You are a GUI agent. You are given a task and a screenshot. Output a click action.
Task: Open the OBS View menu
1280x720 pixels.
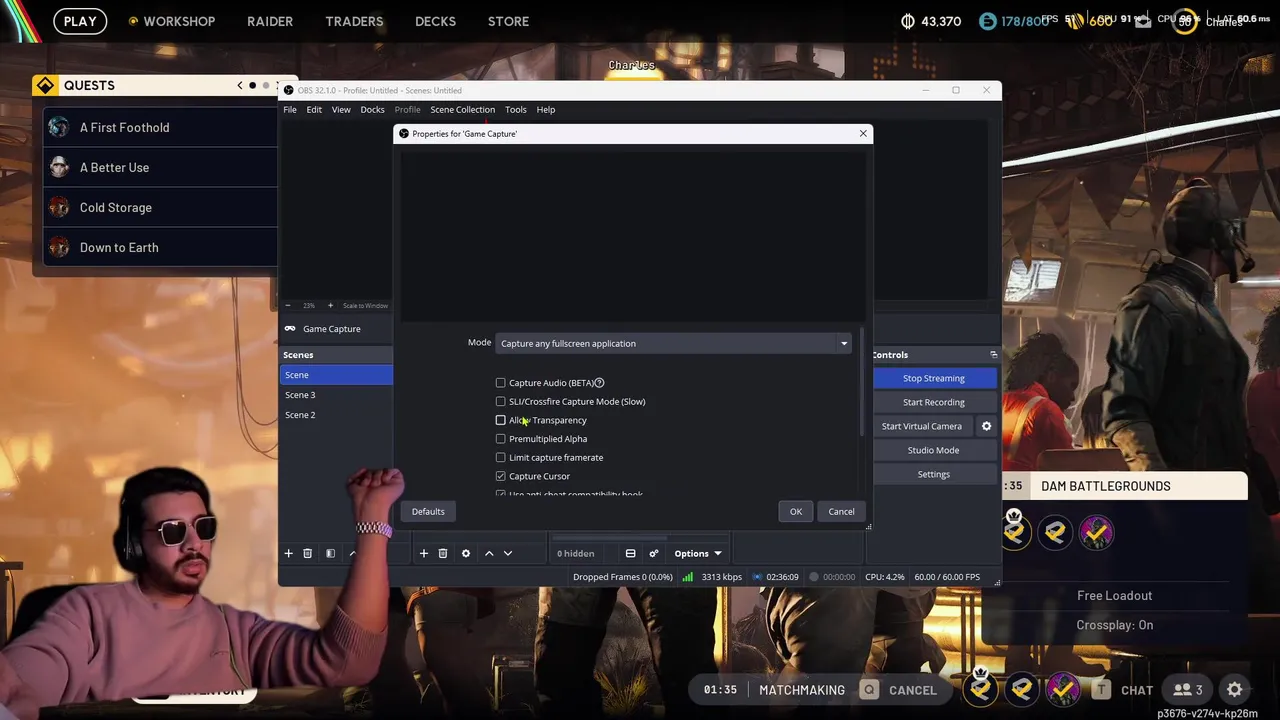tap(341, 110)
